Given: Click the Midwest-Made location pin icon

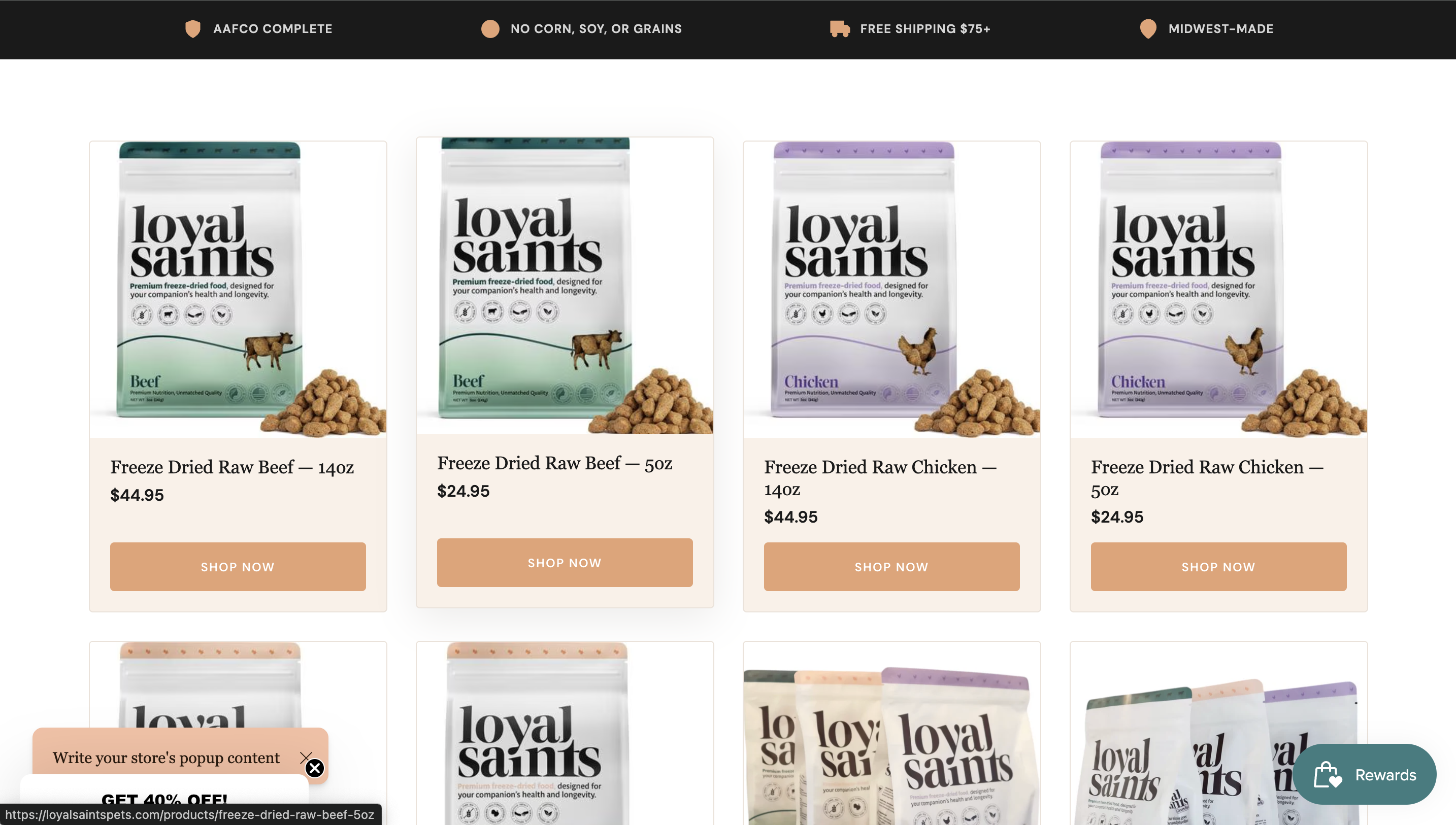Looking at the screenshot, I should click(1148, 29).
